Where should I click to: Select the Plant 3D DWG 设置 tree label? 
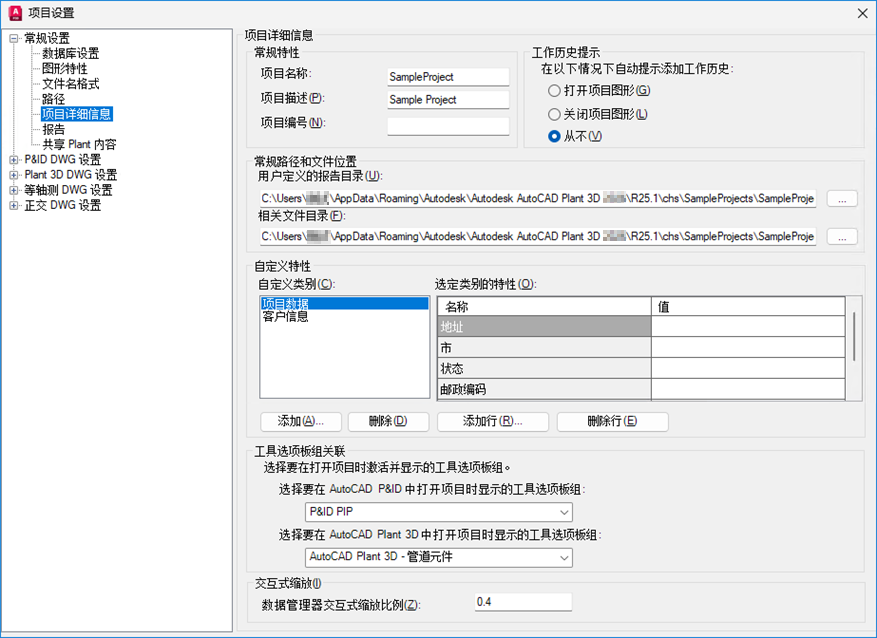click(x=70, y=175)
